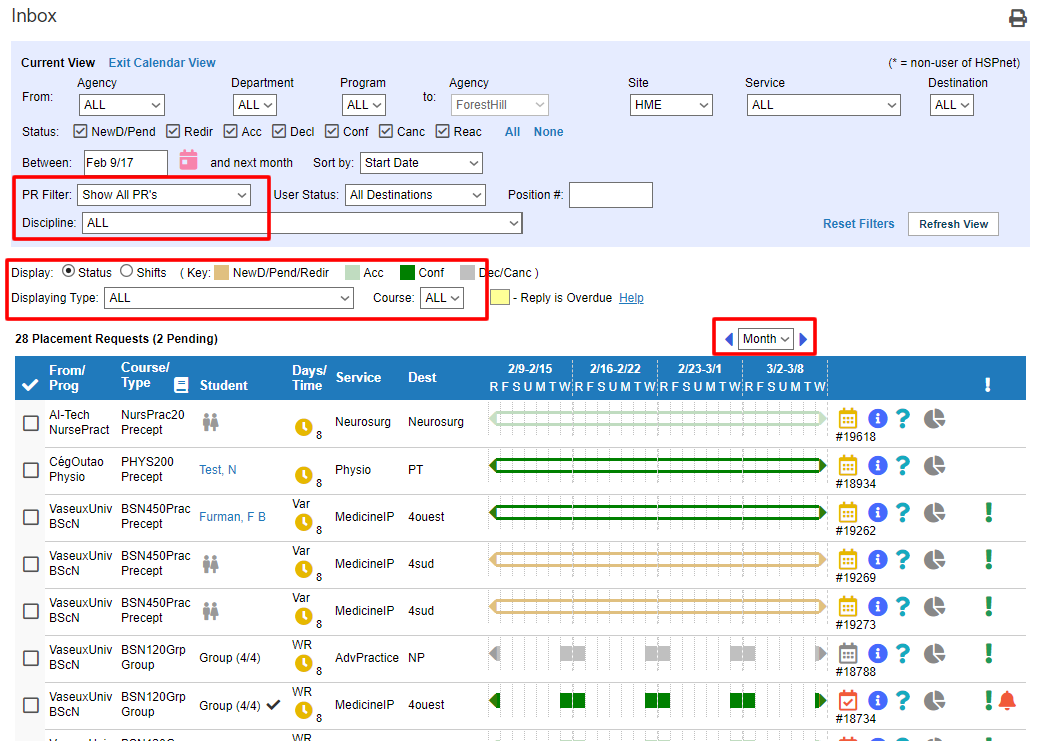This screenshot has height=741, width=1044.
Task: Select the Shifts display radio button
Action: pyautogui.click(x=127, y=271)
